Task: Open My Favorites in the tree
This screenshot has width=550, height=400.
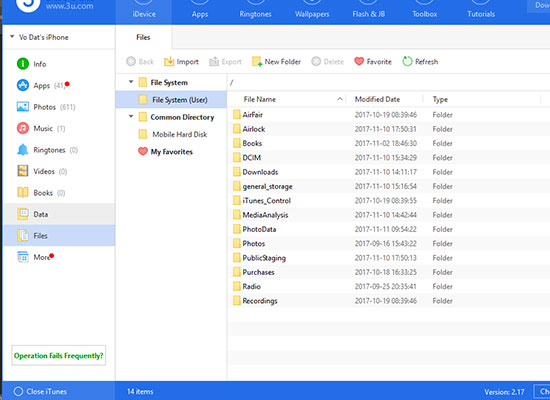Action: point(165,152)
